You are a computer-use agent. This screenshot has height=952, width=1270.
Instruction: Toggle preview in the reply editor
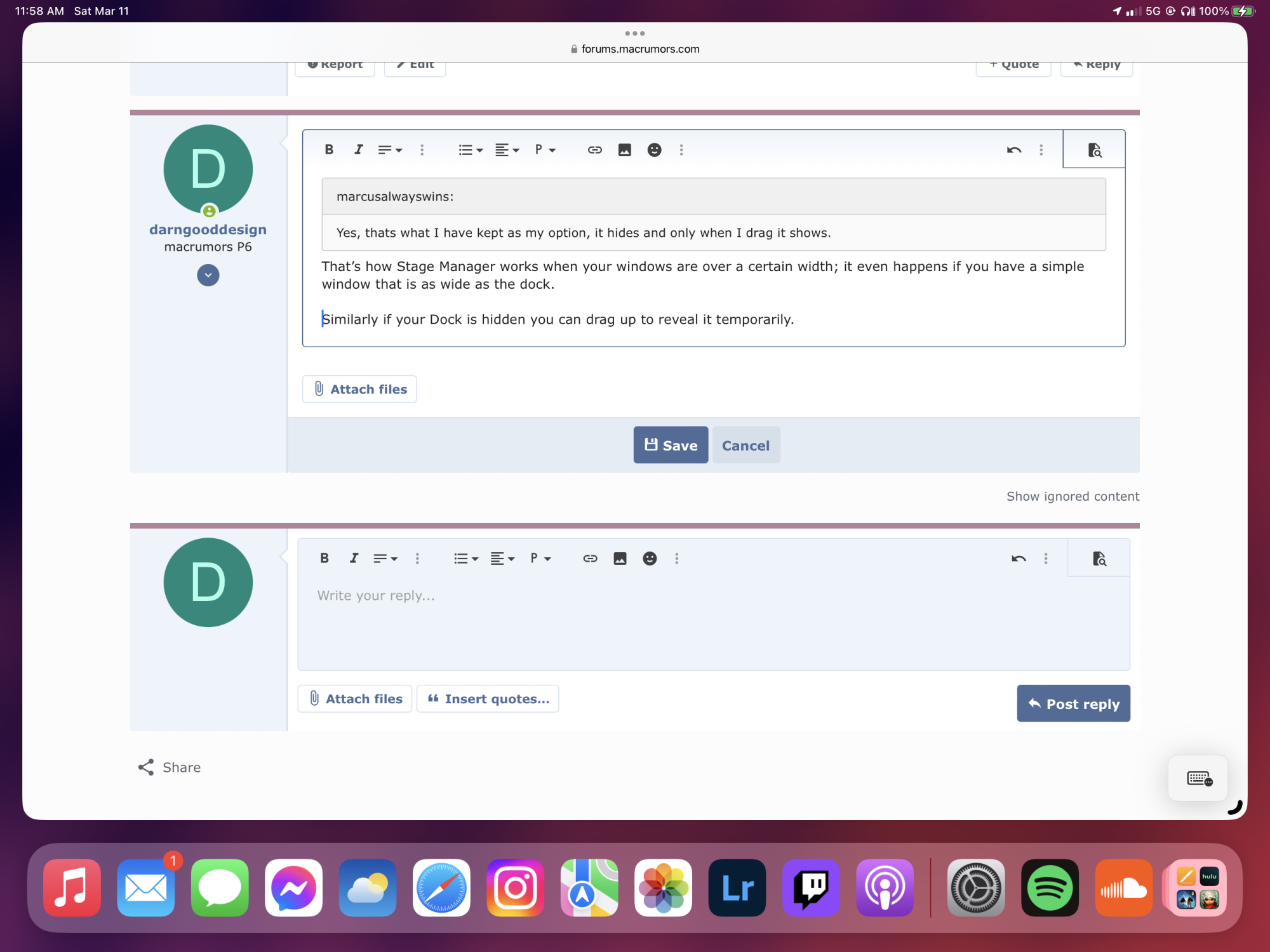tap(1099, 559)
